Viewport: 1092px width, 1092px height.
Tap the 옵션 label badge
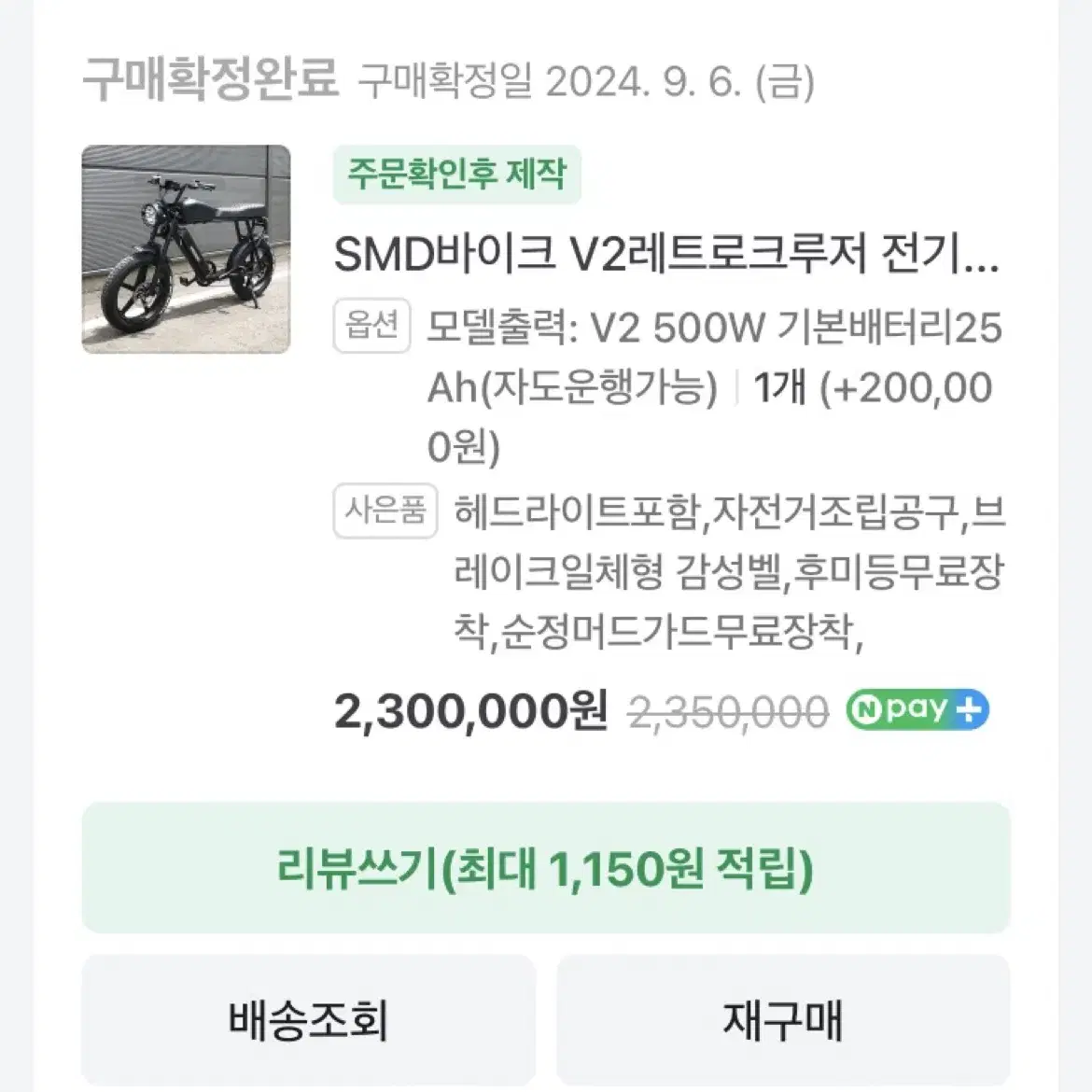pyautogui.click(x=371, y=325)
